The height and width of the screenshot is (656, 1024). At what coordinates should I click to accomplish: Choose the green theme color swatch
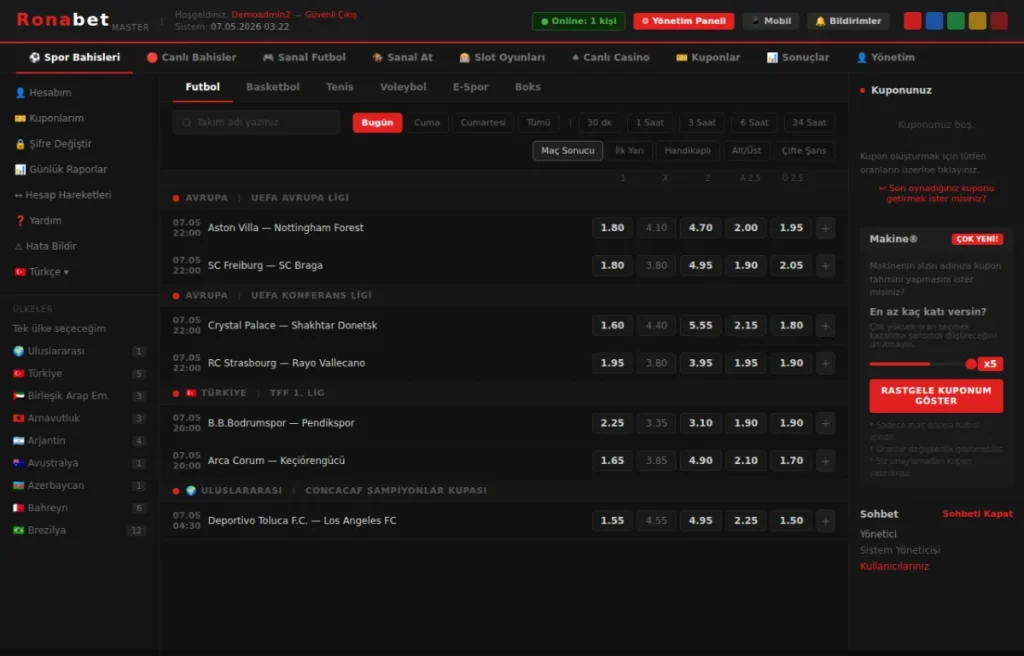[955, 21]
